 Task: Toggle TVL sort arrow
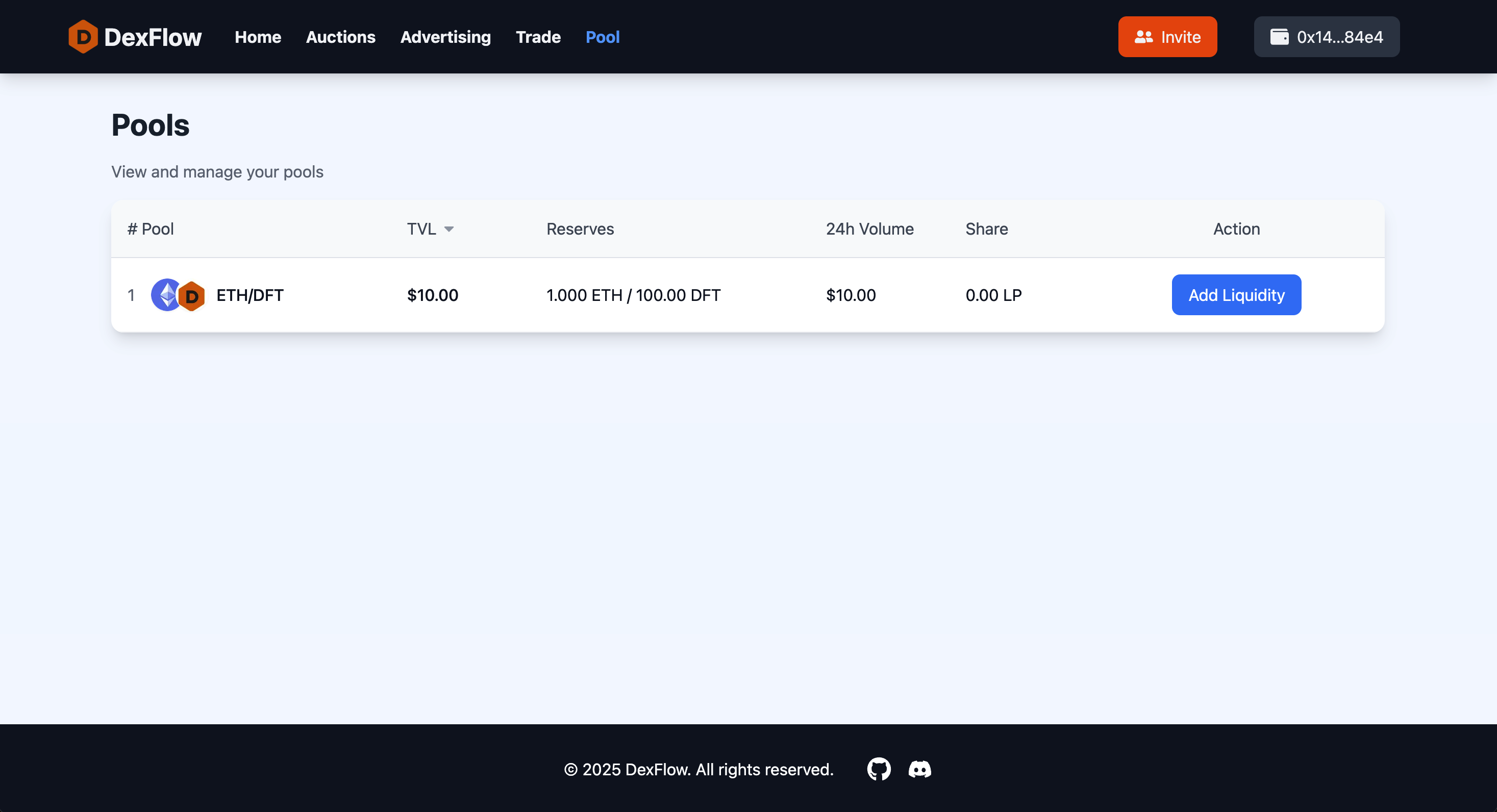tap(448, 229)
